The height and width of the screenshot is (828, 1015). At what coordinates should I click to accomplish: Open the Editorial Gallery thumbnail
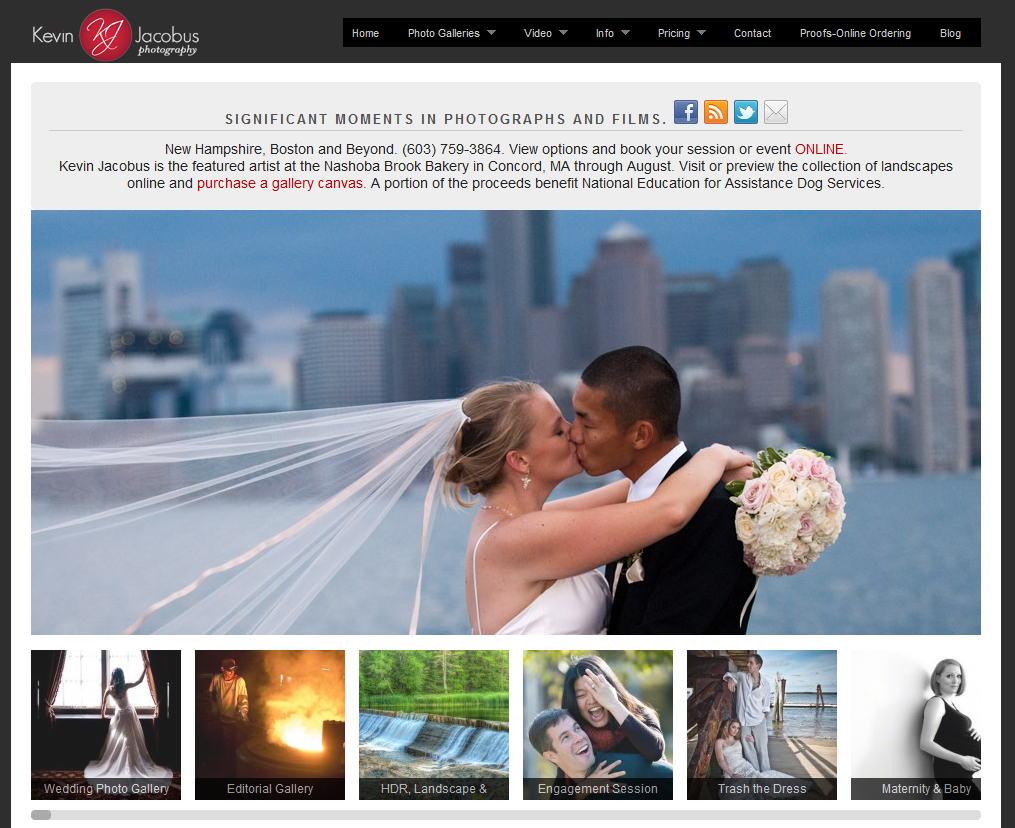[x=270, y=724]
